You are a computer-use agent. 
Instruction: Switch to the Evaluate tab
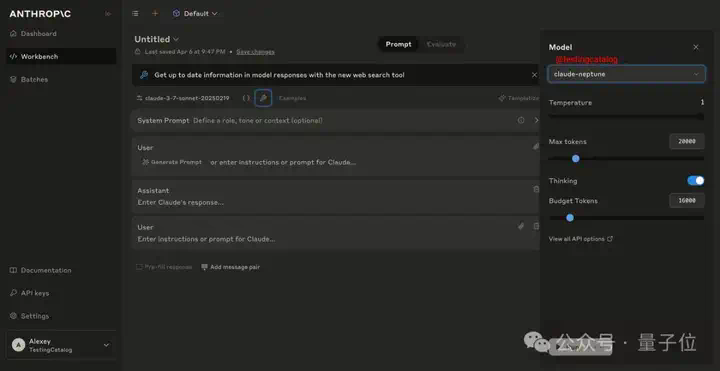point(441,45)
